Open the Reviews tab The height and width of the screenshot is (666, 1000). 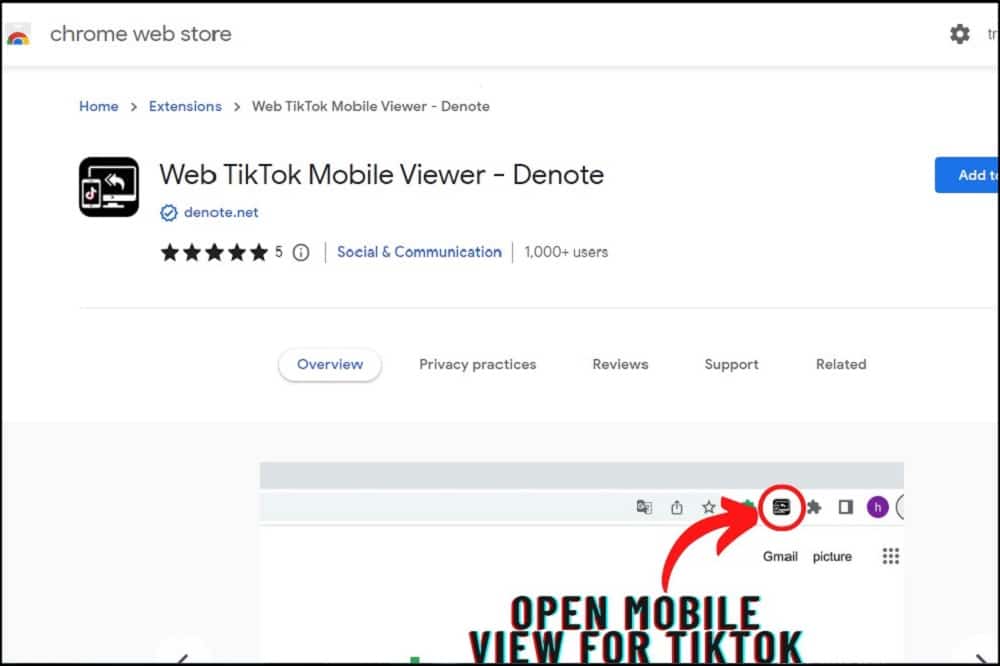point(621,364)
